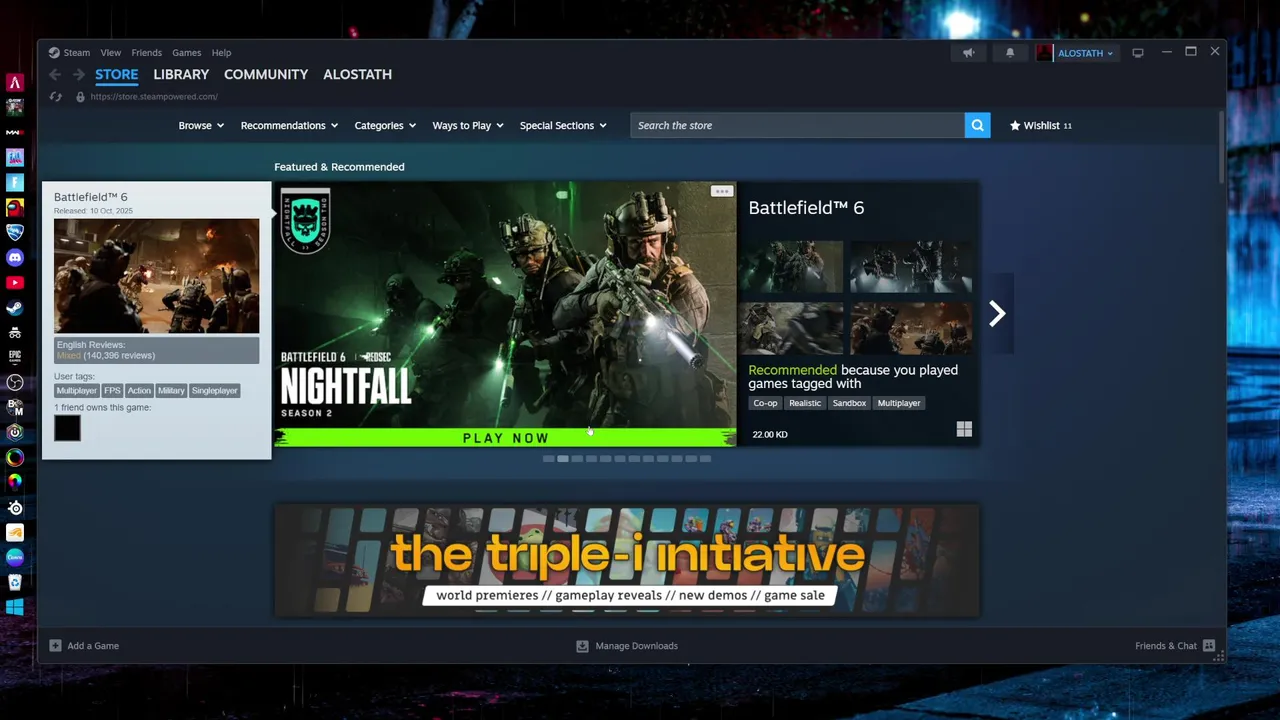Open the Steam announcements megaphone icon
The height and width of the screenshot is (720, 1280).
pos(968,53)
